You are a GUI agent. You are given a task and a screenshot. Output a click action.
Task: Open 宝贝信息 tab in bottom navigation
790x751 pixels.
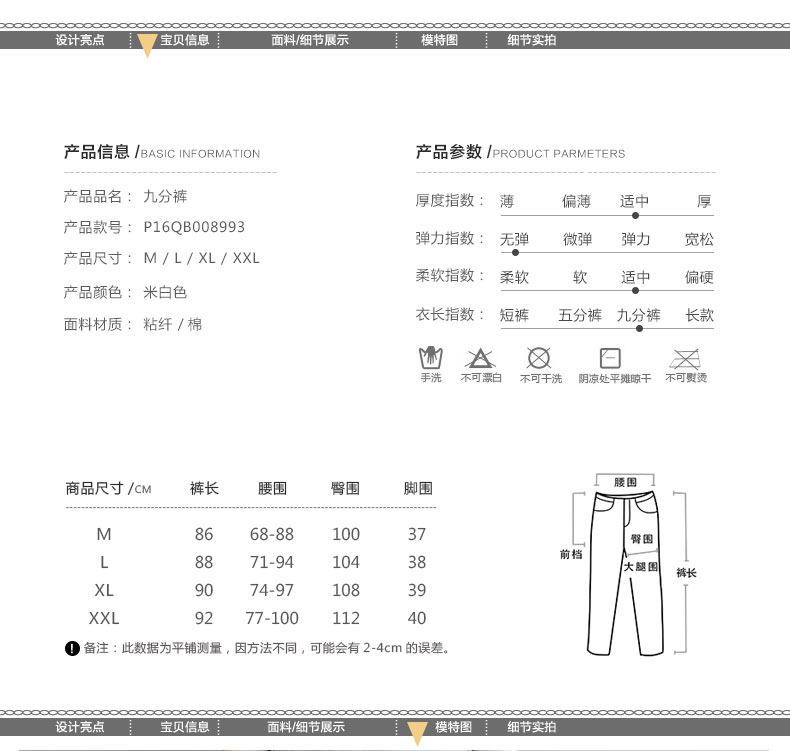click(184, 727)
